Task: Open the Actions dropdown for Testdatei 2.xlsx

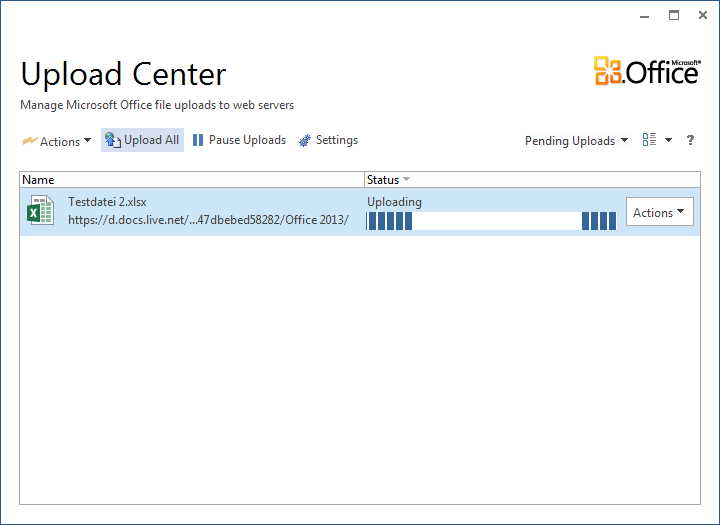Action: point(659,212)
